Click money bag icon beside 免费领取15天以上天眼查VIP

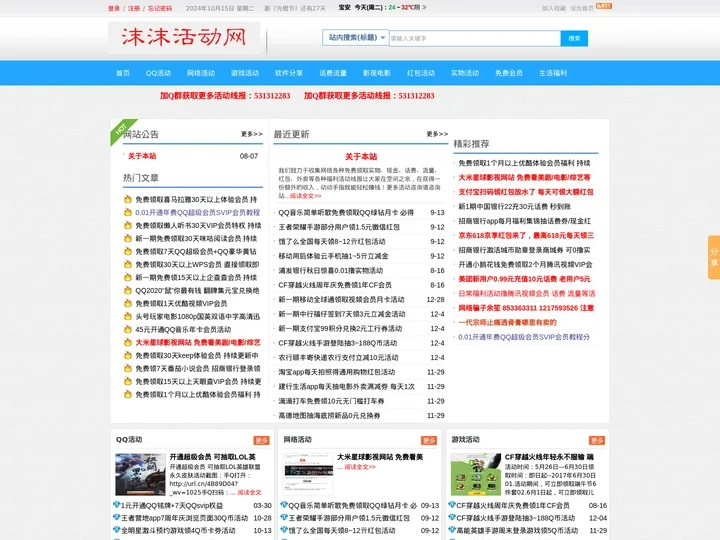point(128,381)
